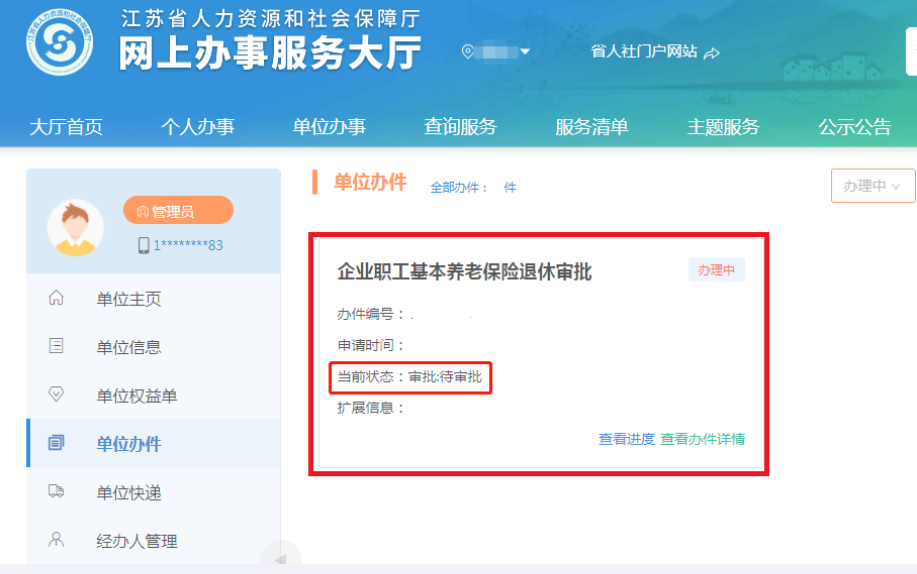The image size is (917, 574).
Task: Click the phone icon beside masked number
Action: [144, 245]
